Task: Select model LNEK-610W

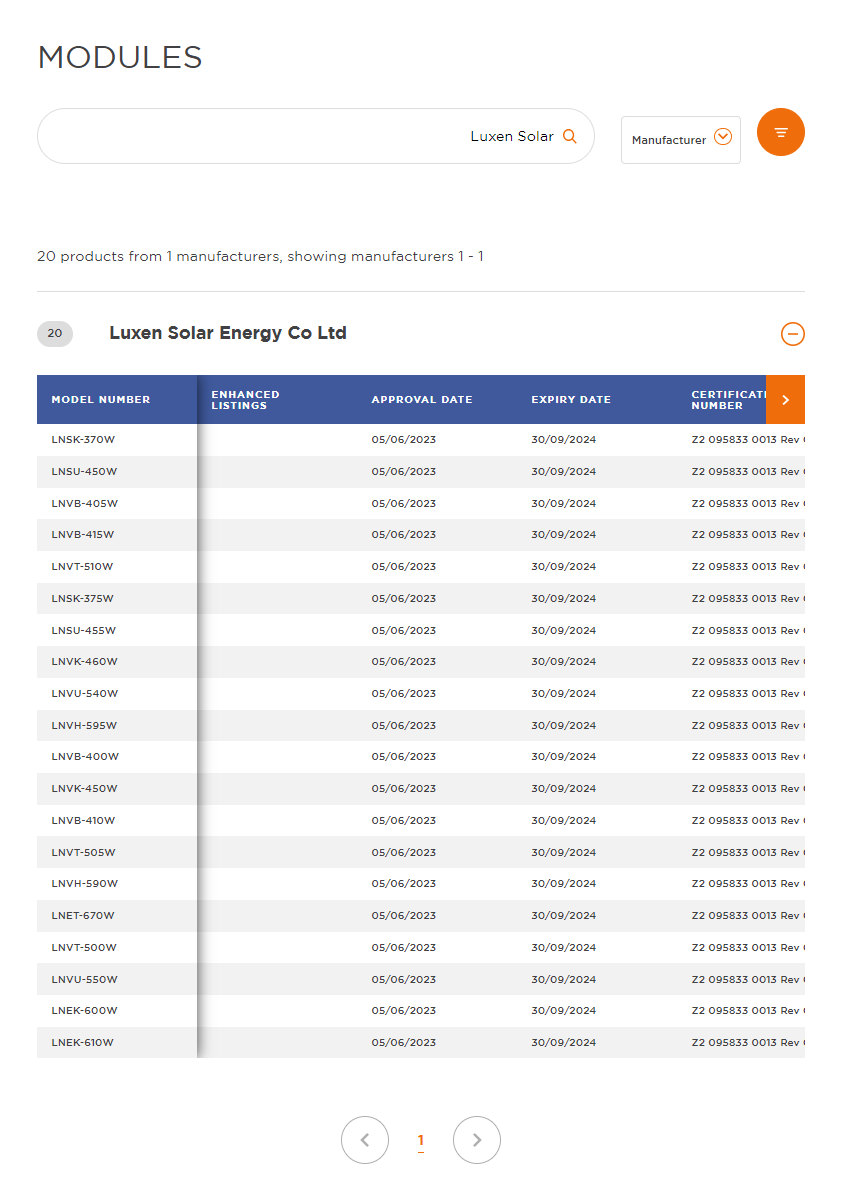Action: 82,1042
